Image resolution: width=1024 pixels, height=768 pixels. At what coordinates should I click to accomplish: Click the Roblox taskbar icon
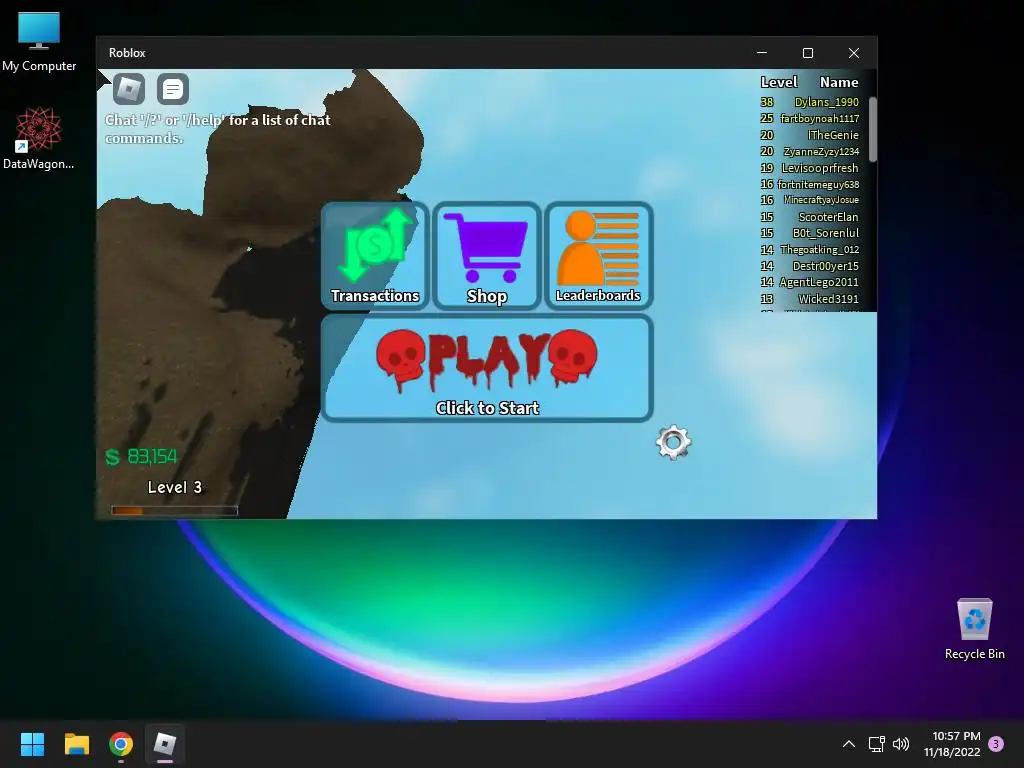point(165,744)
